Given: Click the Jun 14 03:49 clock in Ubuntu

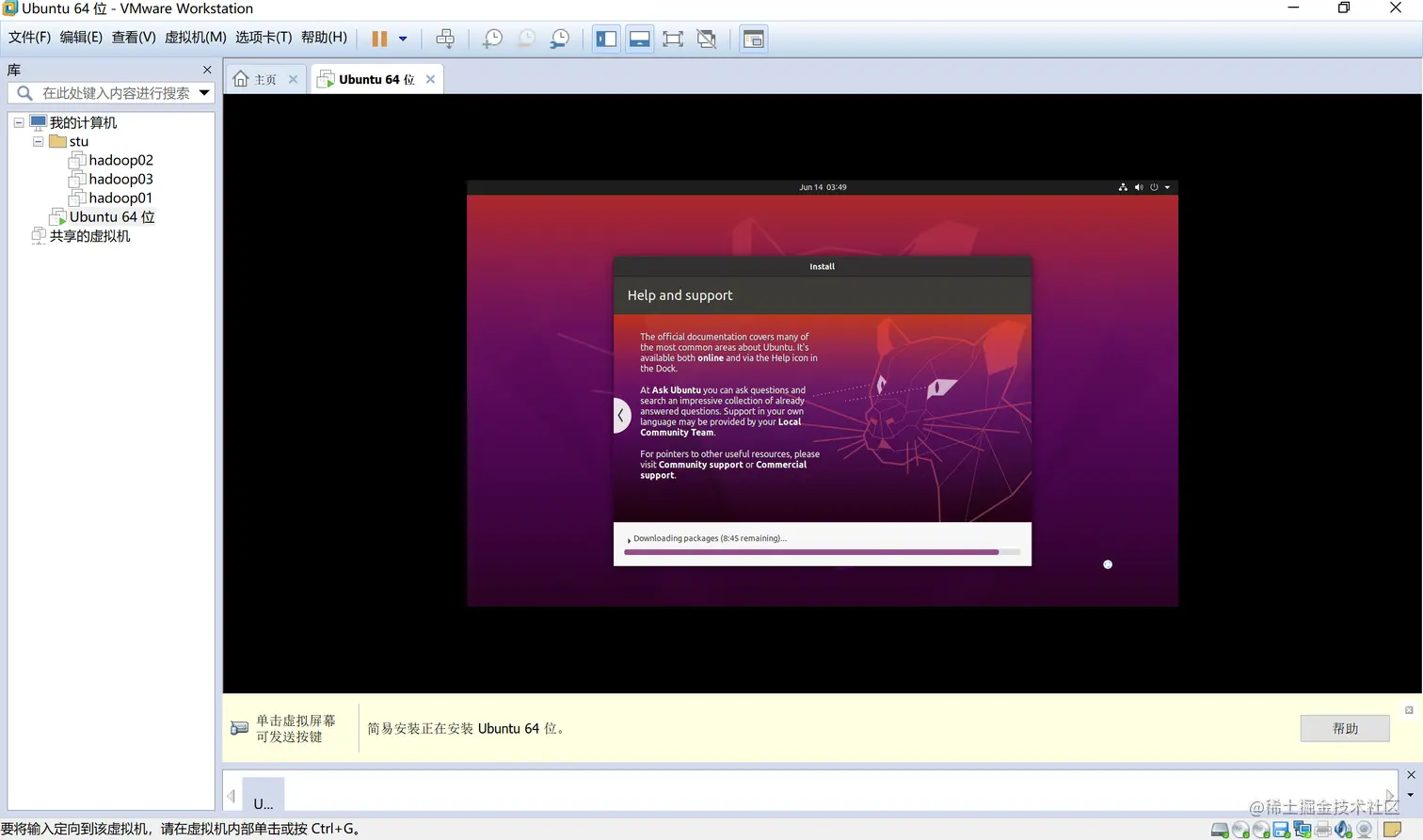Looking at the screenshot, I should click(x=823, y=187).
